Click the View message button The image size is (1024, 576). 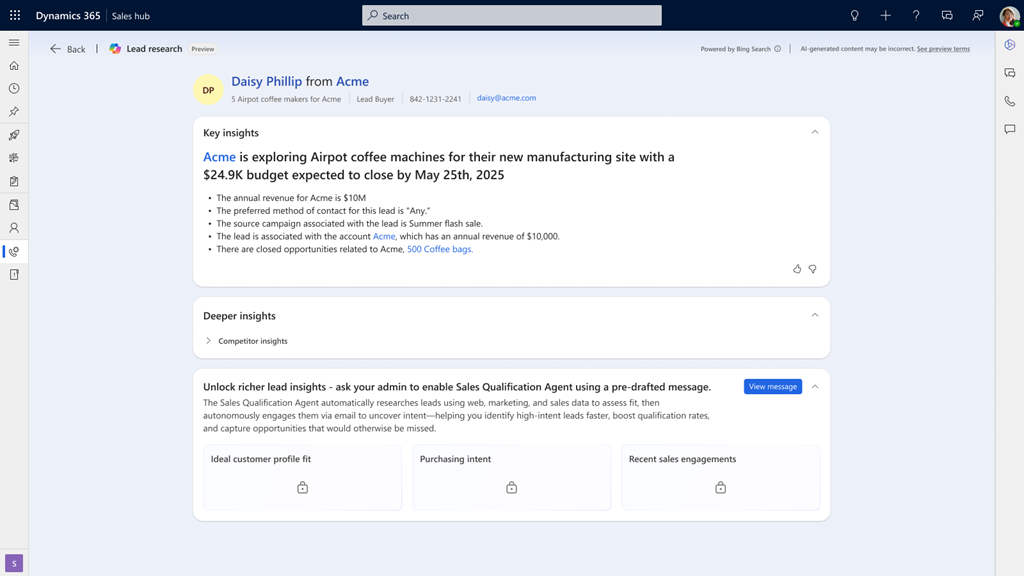pos(772,386)
